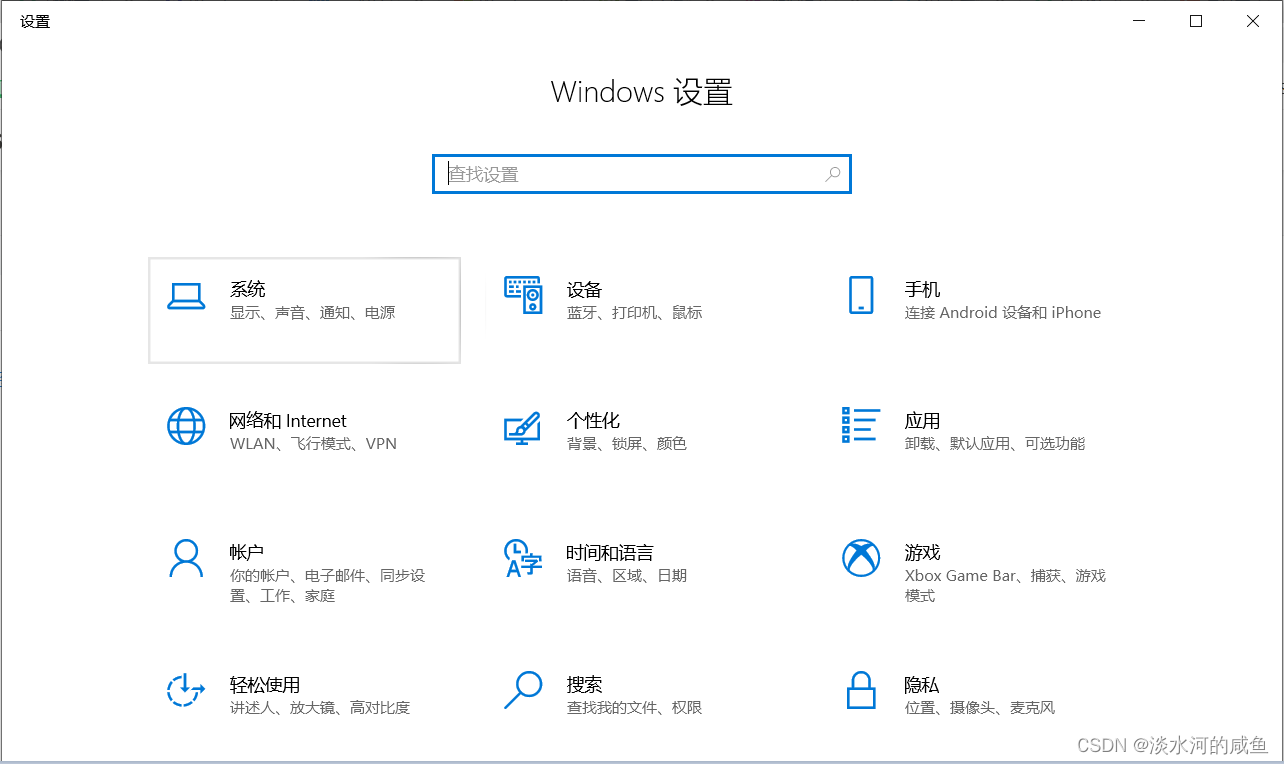This screenshot has height=764, width=1284.
Task: Click the text 蓝牙、打印机、鼠标
Action: coord(634,313)
